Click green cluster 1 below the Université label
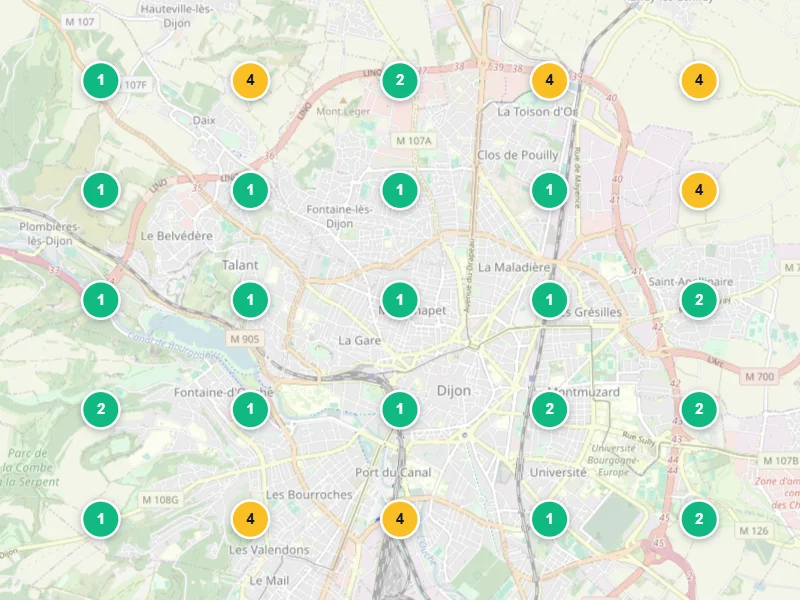The height and width of the screenshot is (600, 800). tap(549, 519)
